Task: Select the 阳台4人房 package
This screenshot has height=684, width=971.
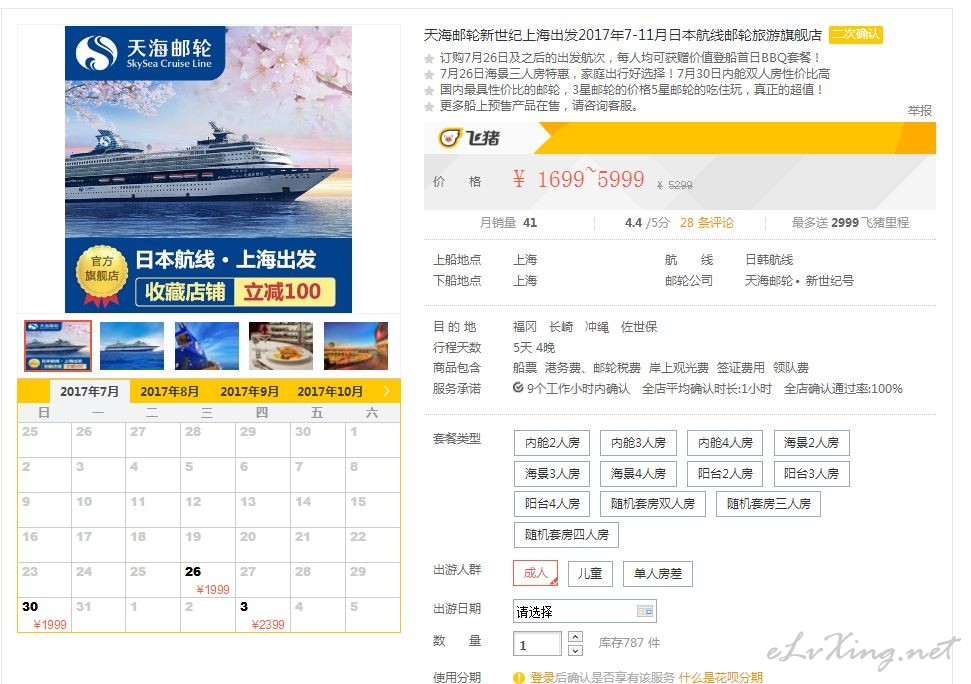Action: (x=552, y=504)
